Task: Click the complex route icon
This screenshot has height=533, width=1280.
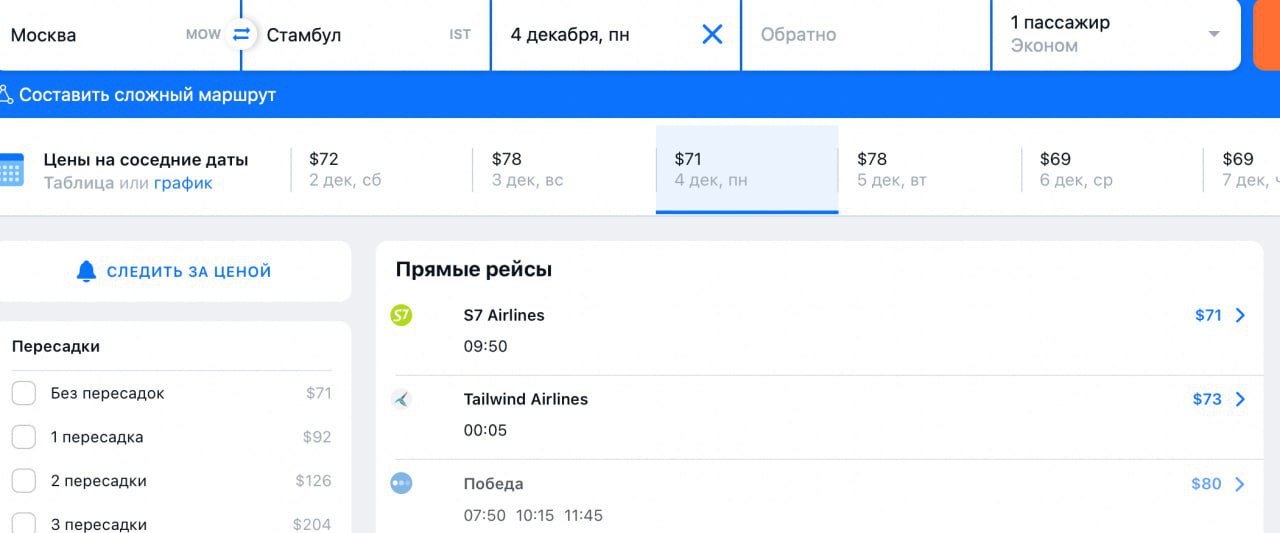Action: point(6,95)
